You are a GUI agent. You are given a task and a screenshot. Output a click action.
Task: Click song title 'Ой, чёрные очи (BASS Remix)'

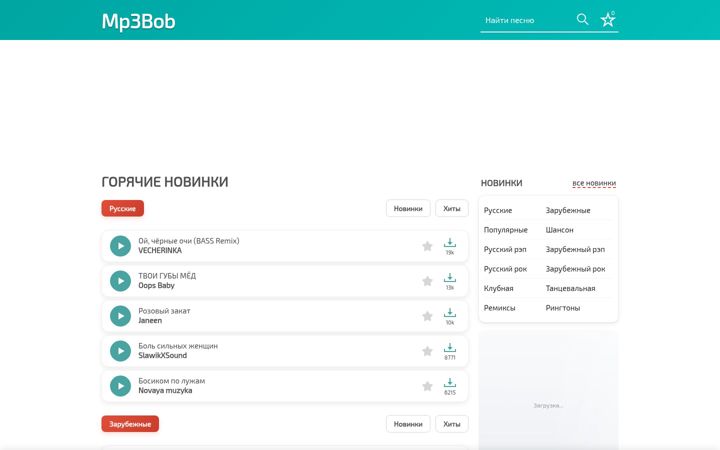189,241
